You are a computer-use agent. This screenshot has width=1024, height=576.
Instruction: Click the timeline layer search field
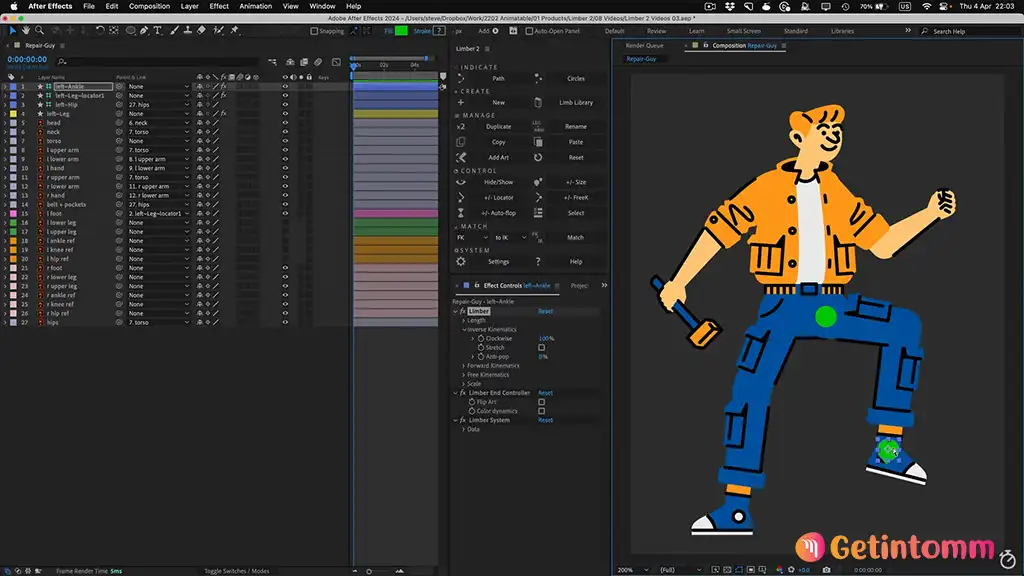(157, 61)
